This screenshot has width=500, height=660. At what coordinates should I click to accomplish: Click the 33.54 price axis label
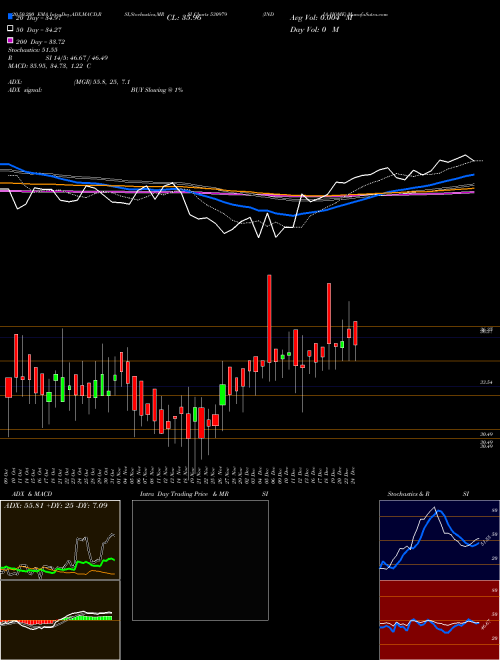click(x=486, y=382)
